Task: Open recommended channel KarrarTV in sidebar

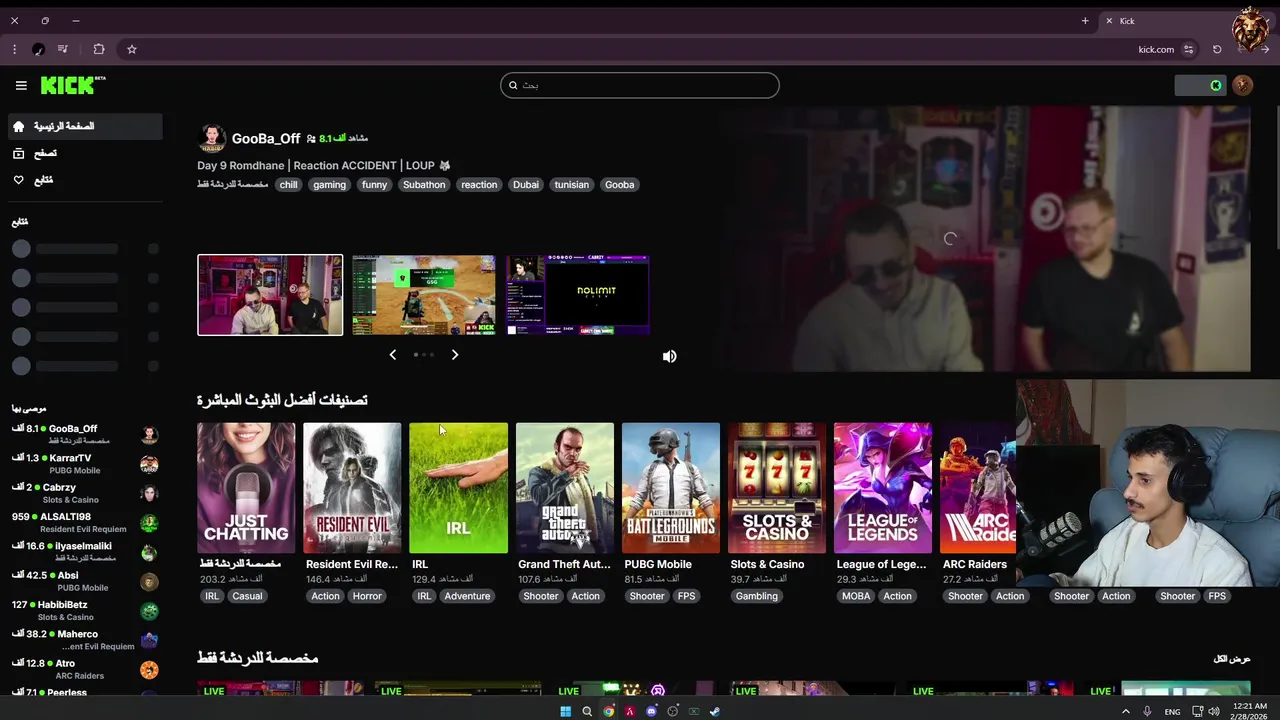Action: (x=85, y=464)
